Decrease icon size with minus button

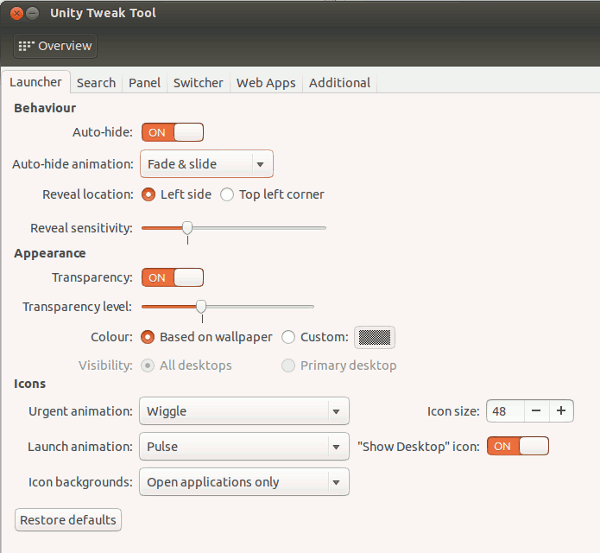[536, 411]
